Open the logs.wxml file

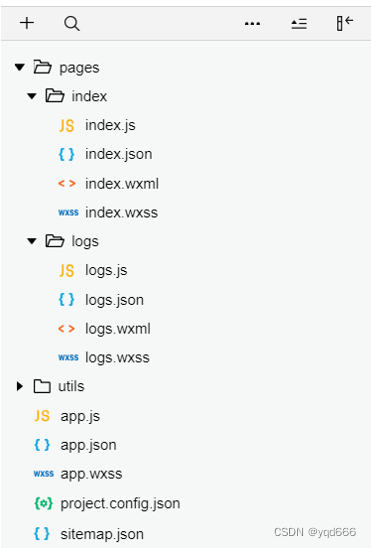coord(118,329)
